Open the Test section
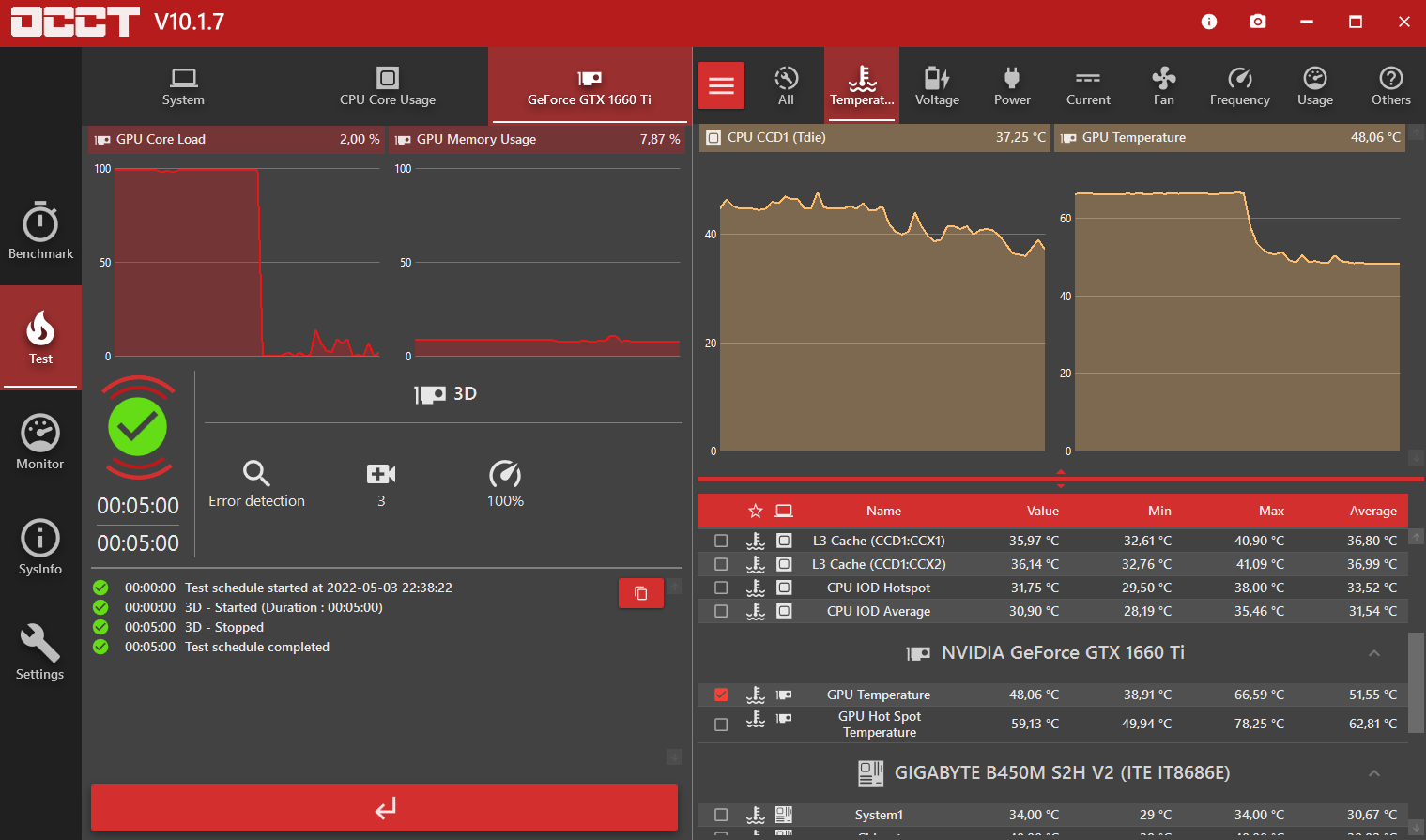1426x840 pixels. 40,337
